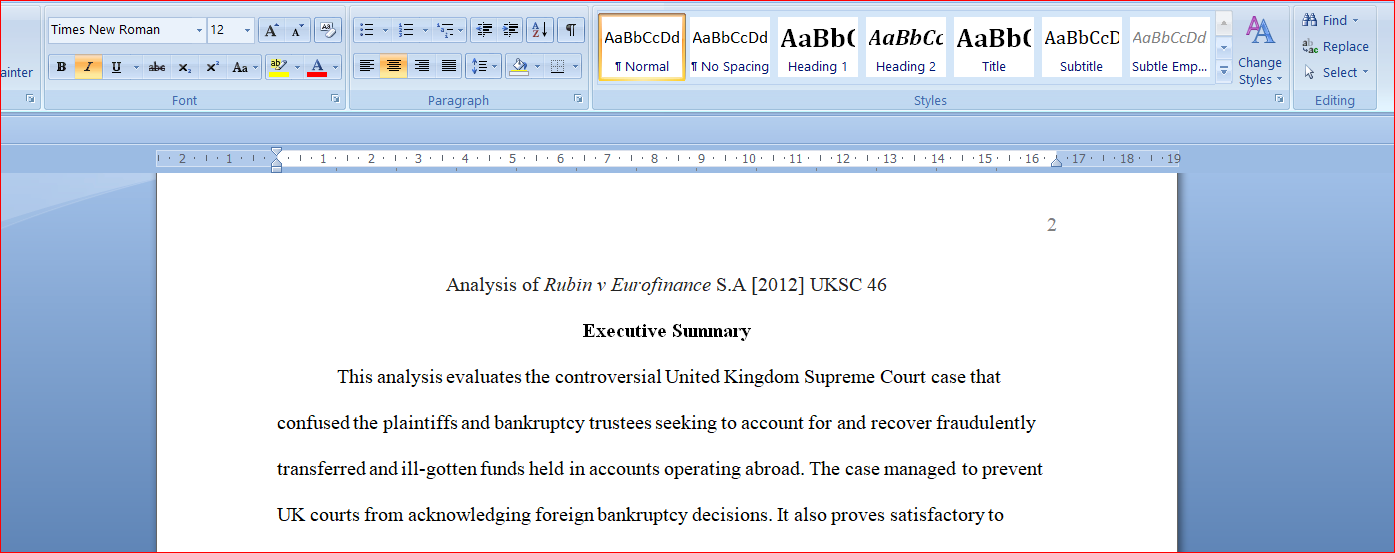Click the Executive Summary heading
Screen dimensions: 1395x553
pyautogui.click(x=667, y=331)
